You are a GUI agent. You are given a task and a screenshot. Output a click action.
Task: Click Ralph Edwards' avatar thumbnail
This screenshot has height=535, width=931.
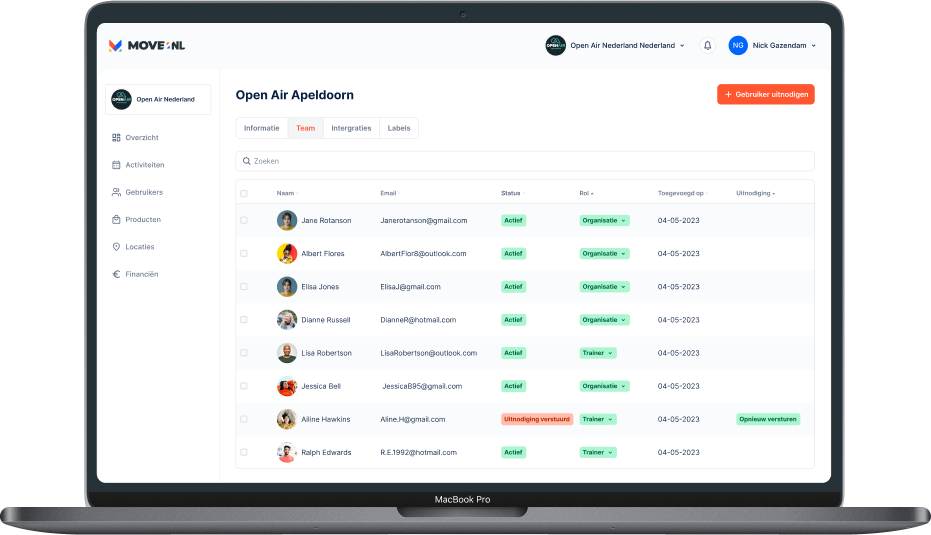(x=287, y=452)
